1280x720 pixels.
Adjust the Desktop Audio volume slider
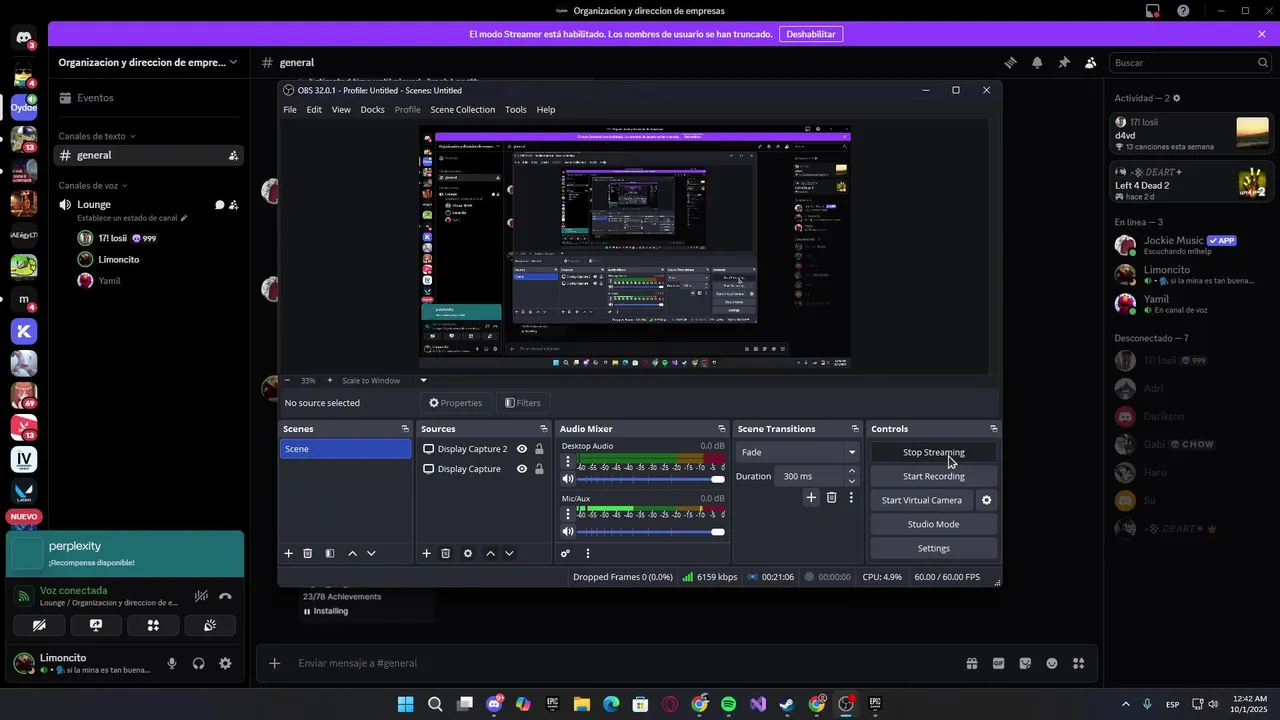[x=651, y=480]
